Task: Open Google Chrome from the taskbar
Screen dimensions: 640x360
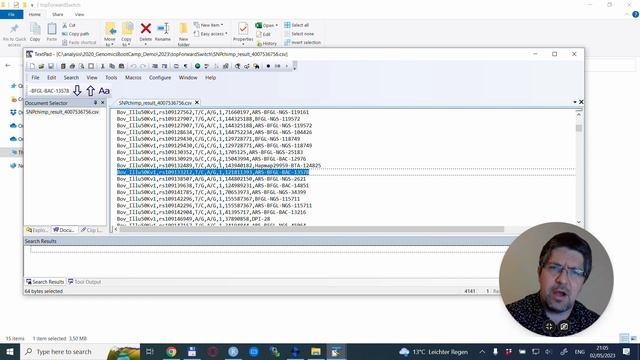Action: click(171, 351)
